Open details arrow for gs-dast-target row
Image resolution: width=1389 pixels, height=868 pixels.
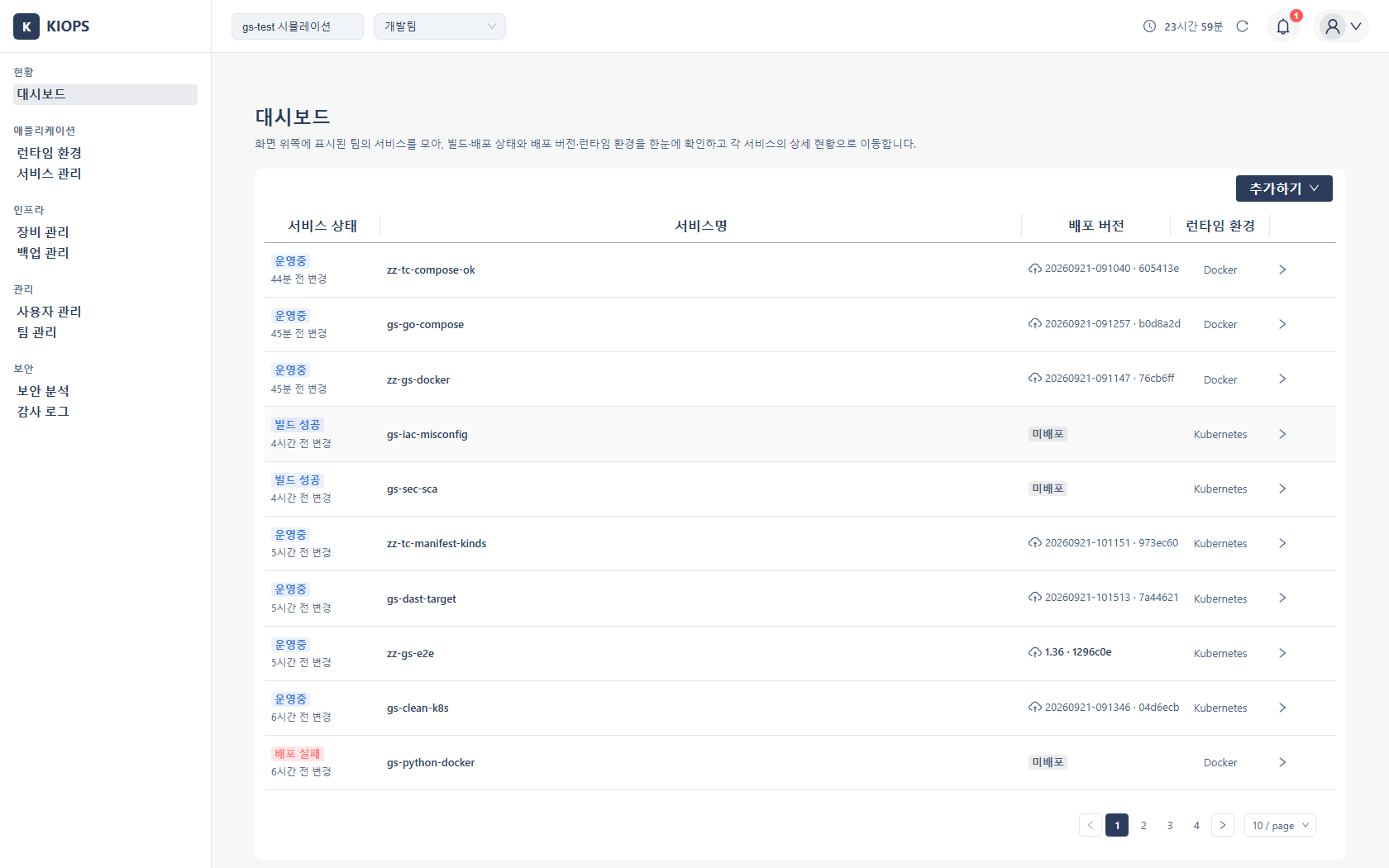pyautogui.click(x=1282, y=598)
